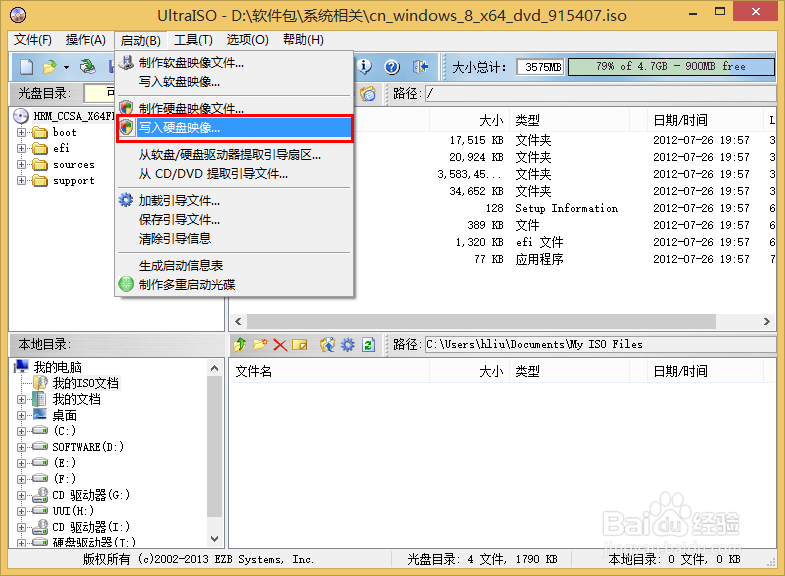Close the 启动(B) menu
Viewport: 785px width, 576px height.
[x=141, y=40]
